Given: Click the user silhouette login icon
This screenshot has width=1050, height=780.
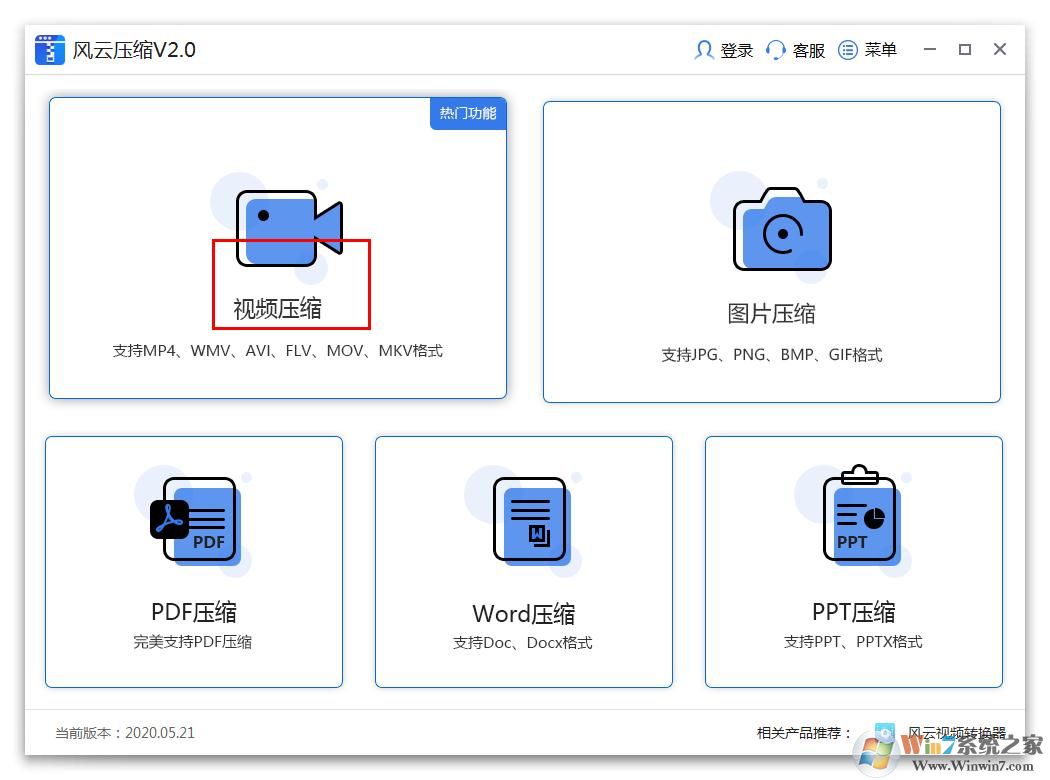Looking at the screenshot, I should coord(703,50).
